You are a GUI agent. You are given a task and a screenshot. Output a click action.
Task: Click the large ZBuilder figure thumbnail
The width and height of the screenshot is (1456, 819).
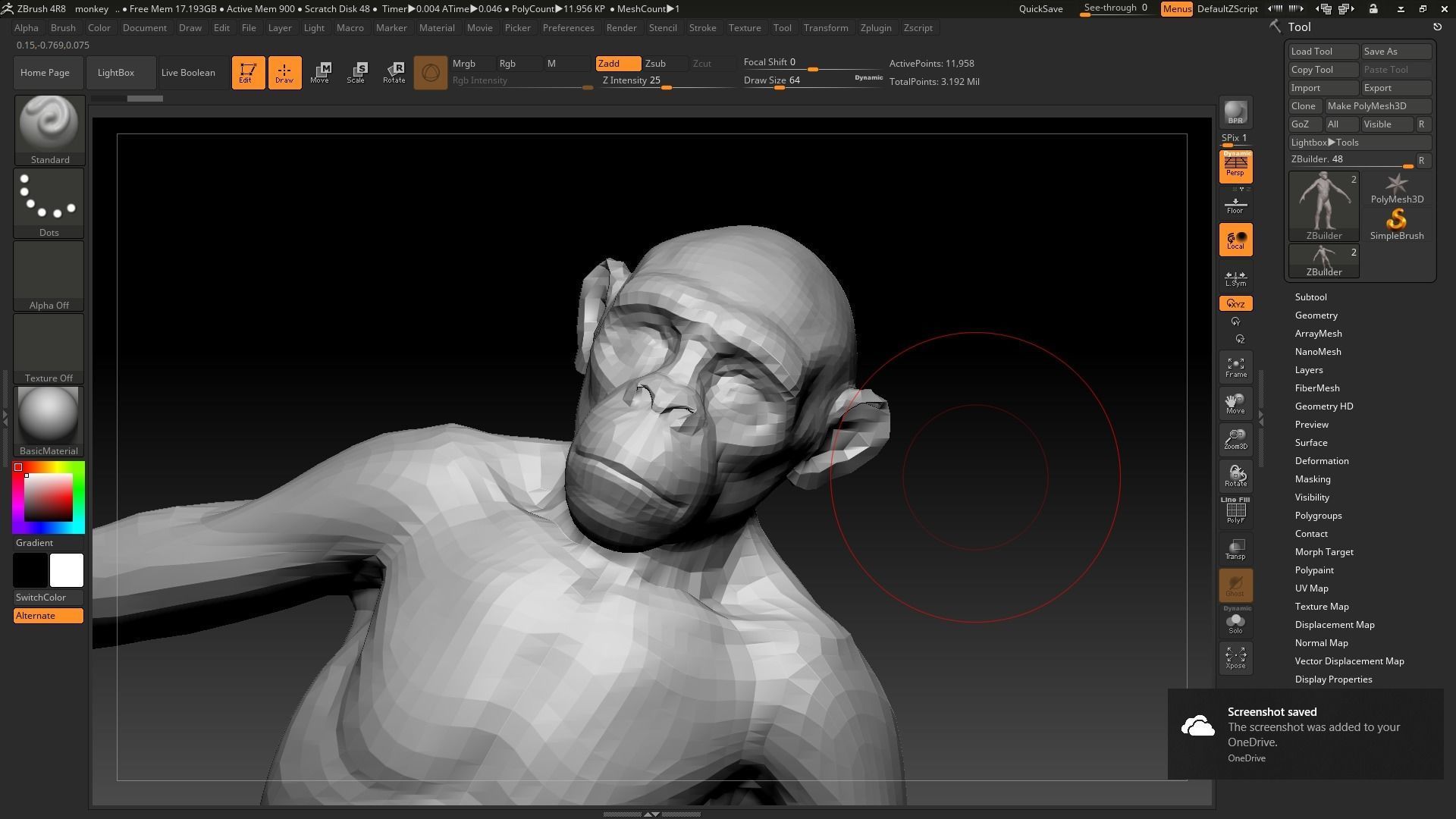[x=1324, y=206]
